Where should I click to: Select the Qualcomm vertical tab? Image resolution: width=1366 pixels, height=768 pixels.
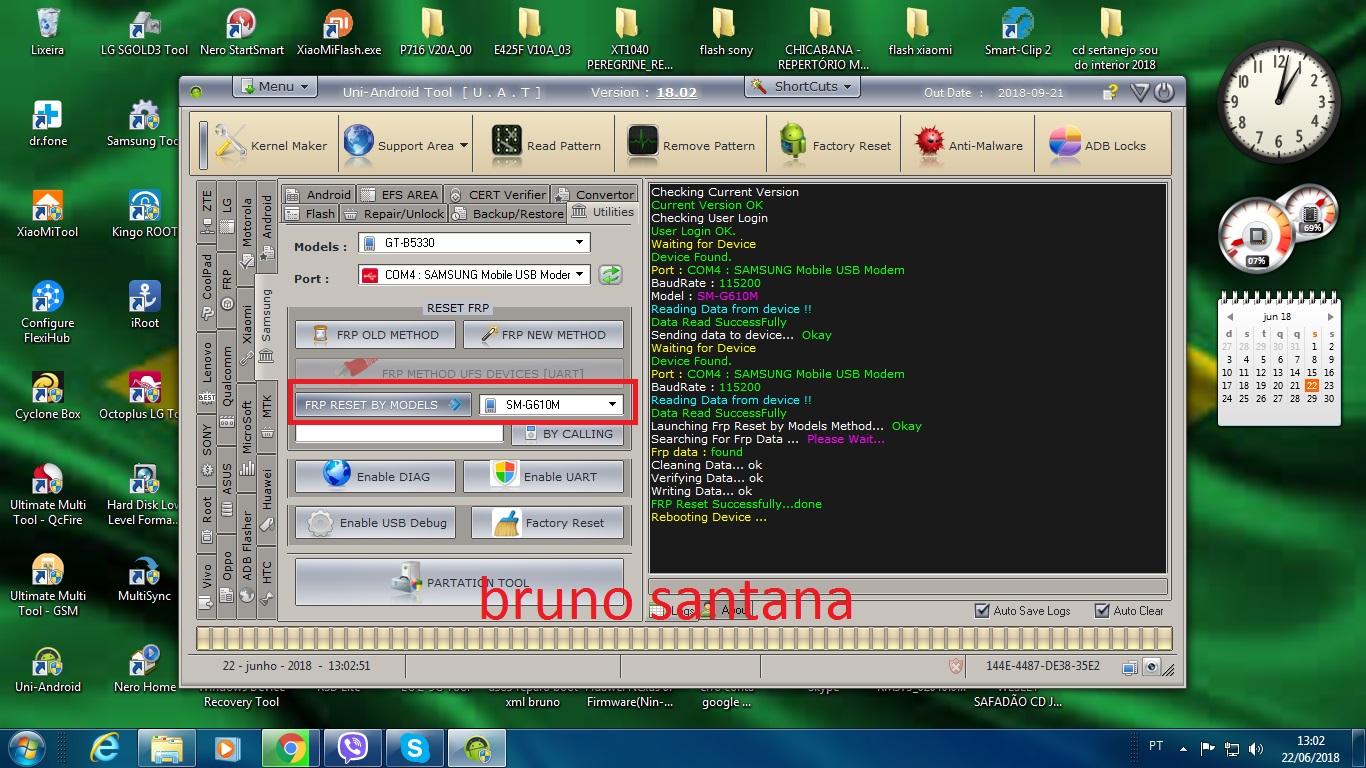tap(227, 386)
